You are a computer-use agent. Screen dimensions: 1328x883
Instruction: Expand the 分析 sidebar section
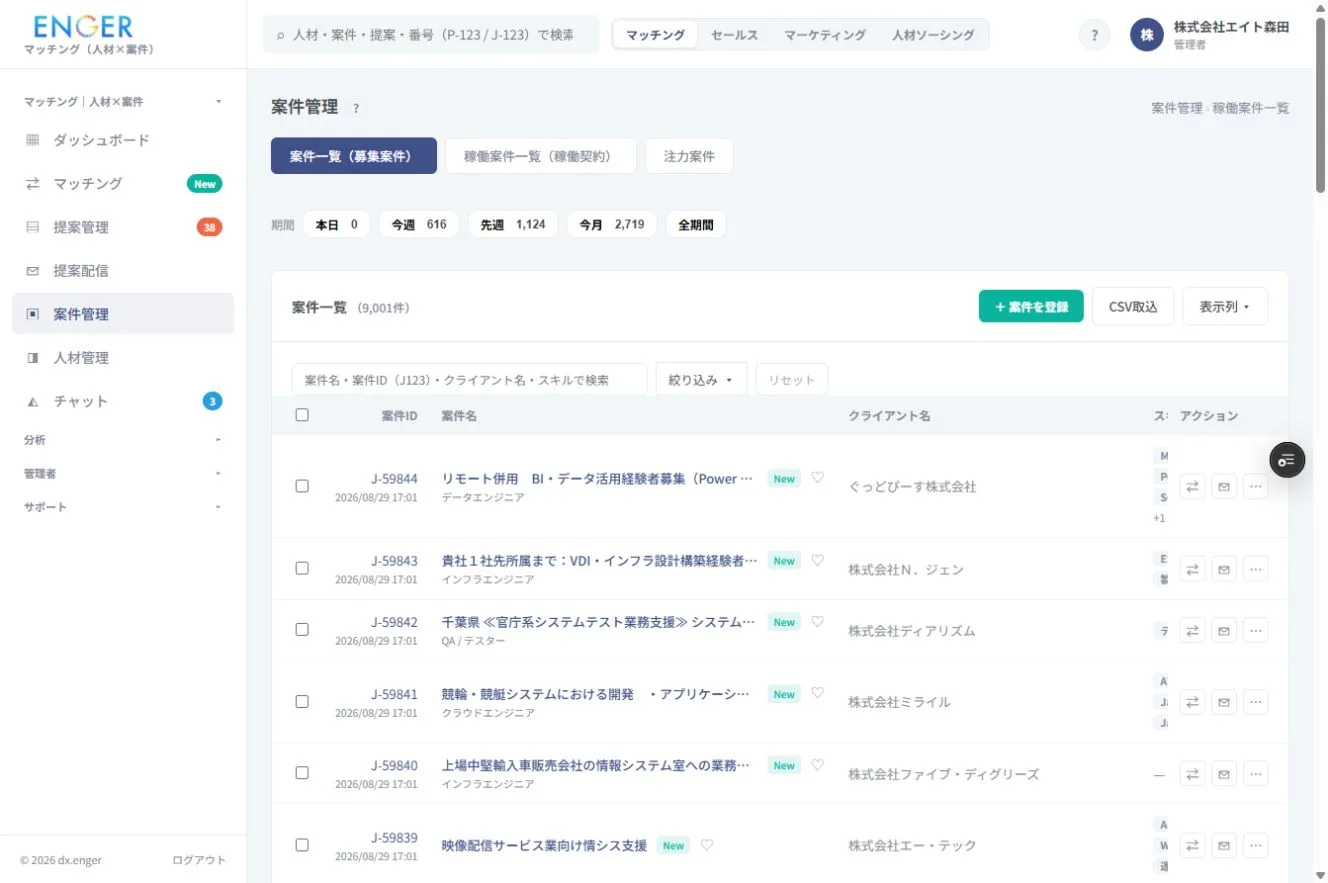[123, 440]
